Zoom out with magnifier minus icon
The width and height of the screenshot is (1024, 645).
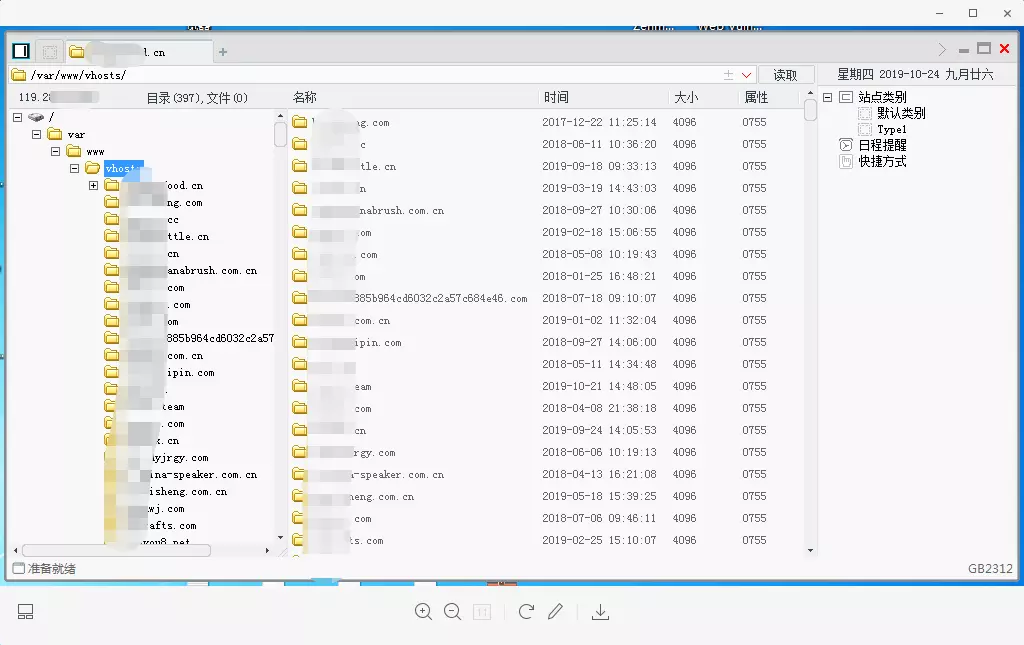[453, 612]
